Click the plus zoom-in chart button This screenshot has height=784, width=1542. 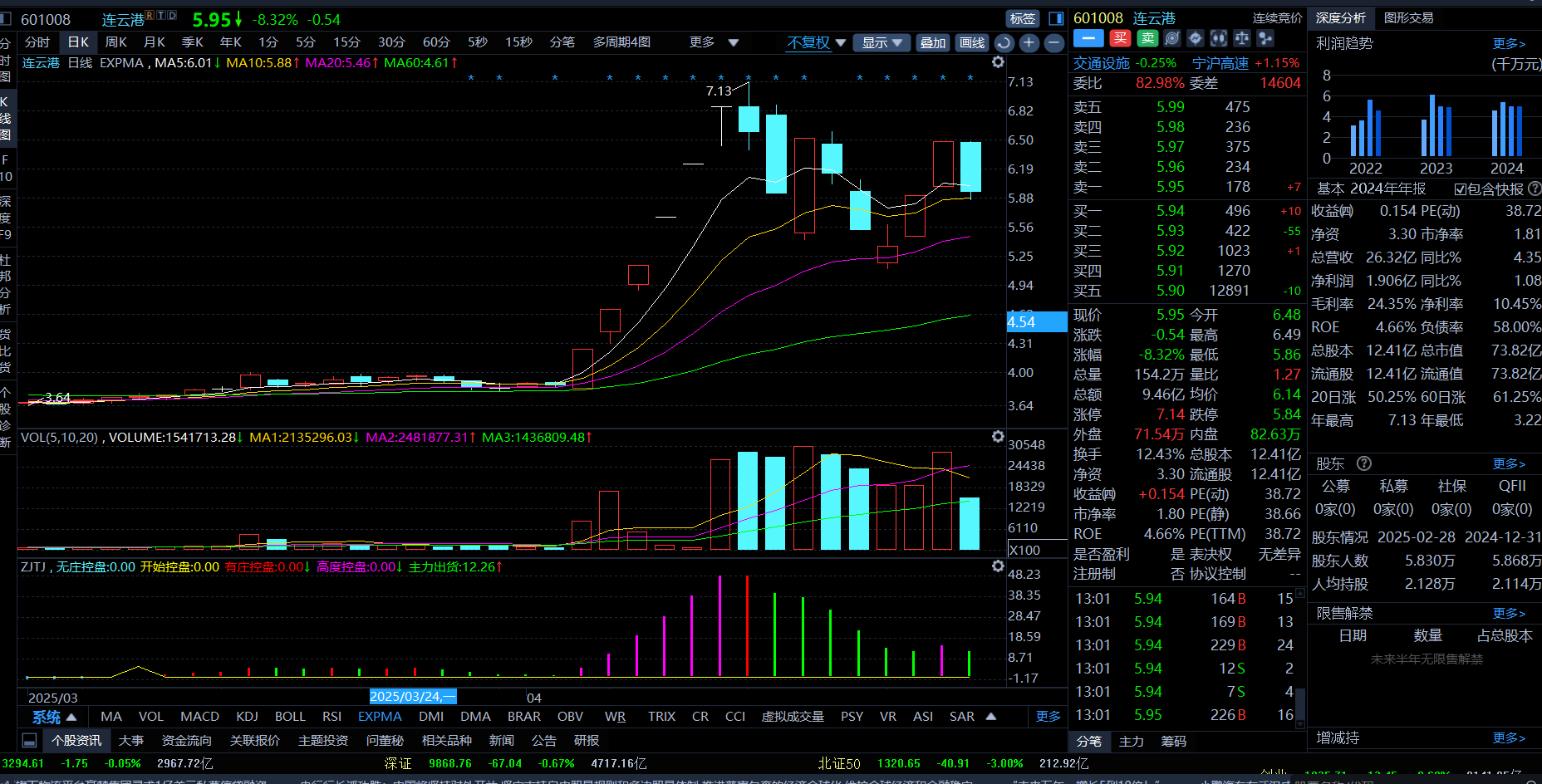point(1029,43)
